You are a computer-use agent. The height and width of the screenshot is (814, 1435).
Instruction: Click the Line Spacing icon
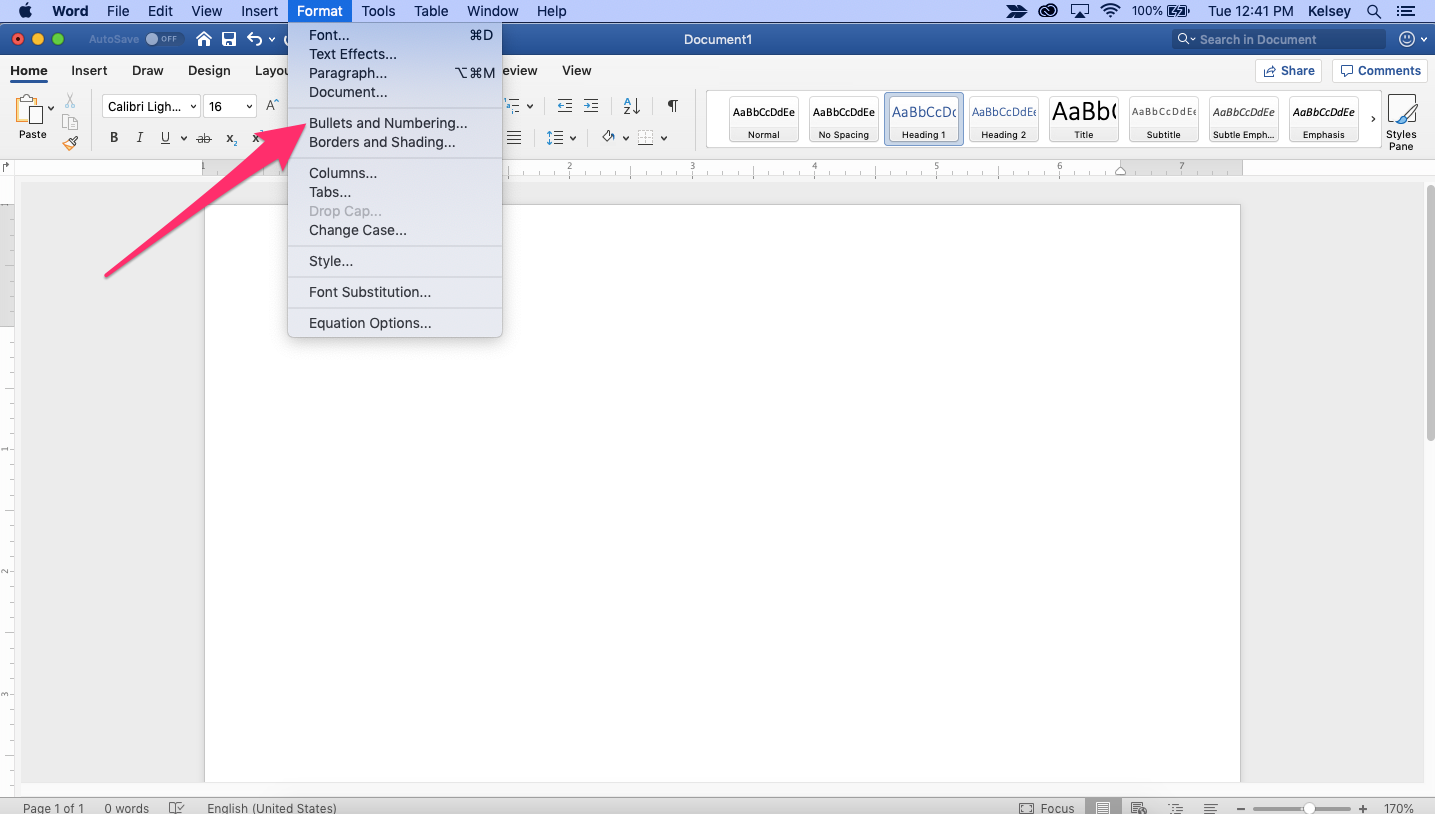pyautogui.click(x=555, y=138)
